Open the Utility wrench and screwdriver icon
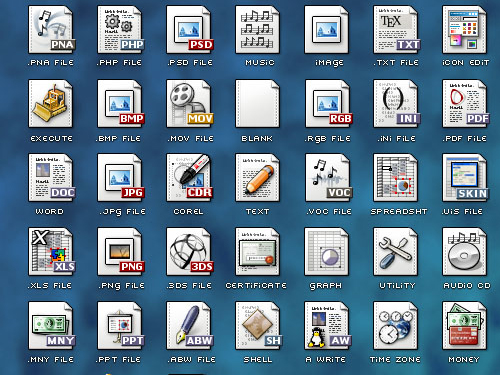Screen dimensions: 500x375 point(395,251)
